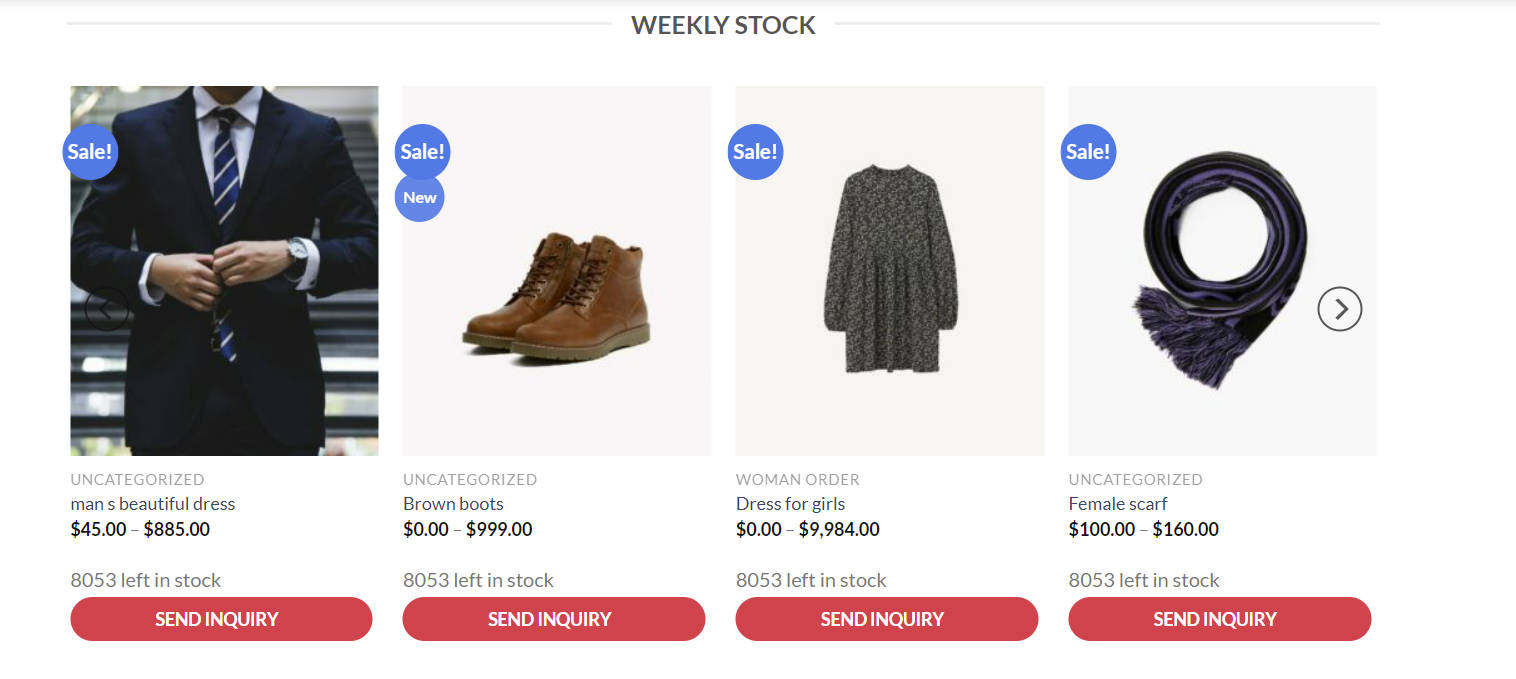Open the 'Female scarf' title link
The image size is (1516, 679).
1118,504
